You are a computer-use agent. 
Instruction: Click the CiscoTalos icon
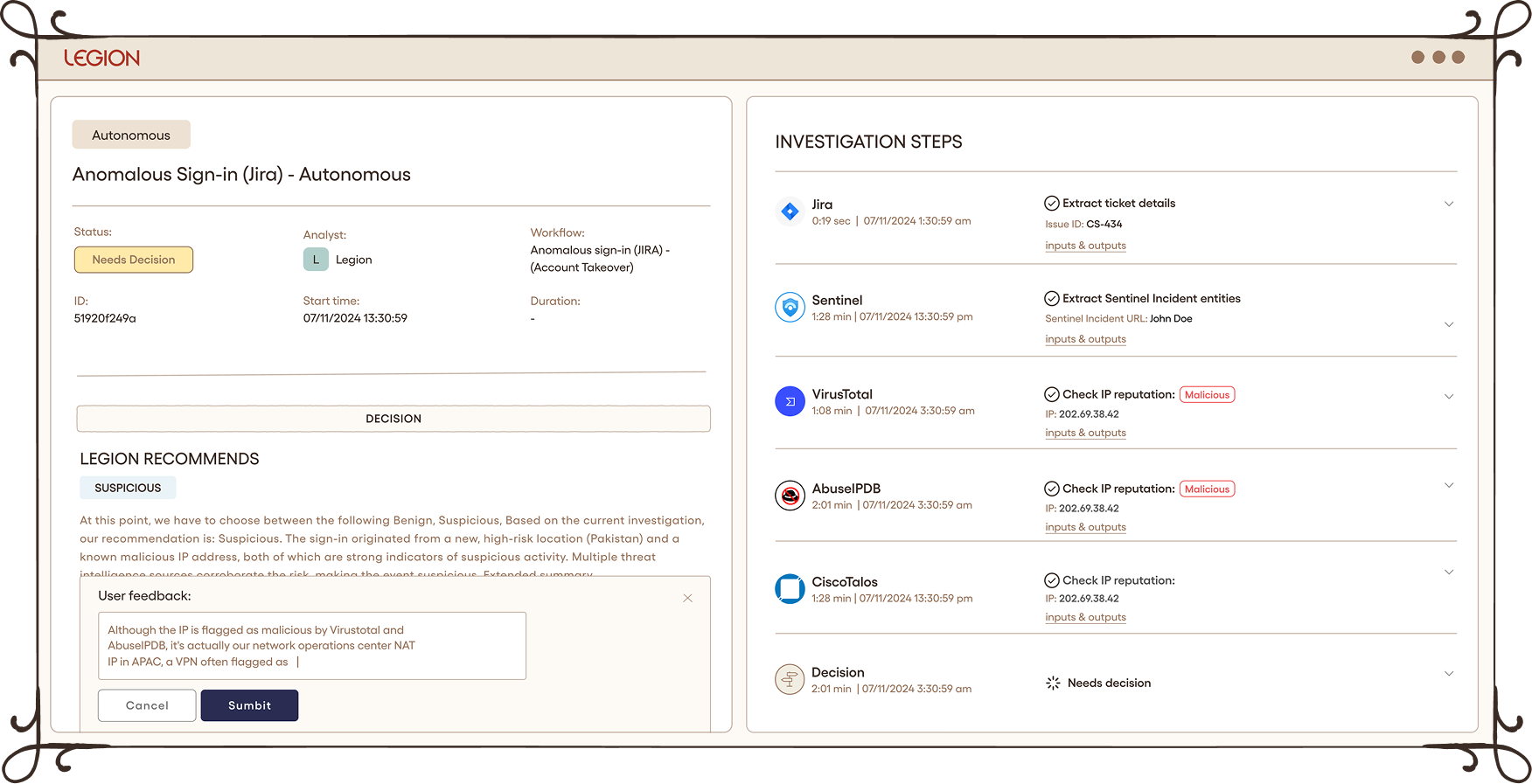(x=790, y=589)
